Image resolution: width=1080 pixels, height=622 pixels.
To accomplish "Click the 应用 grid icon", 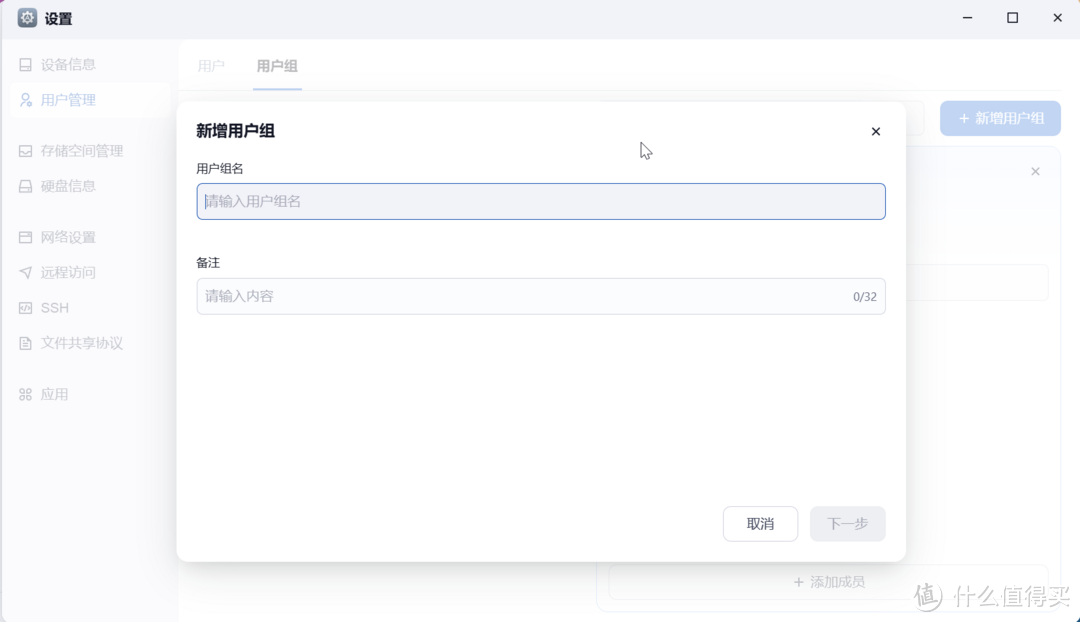I will (25, 394).
